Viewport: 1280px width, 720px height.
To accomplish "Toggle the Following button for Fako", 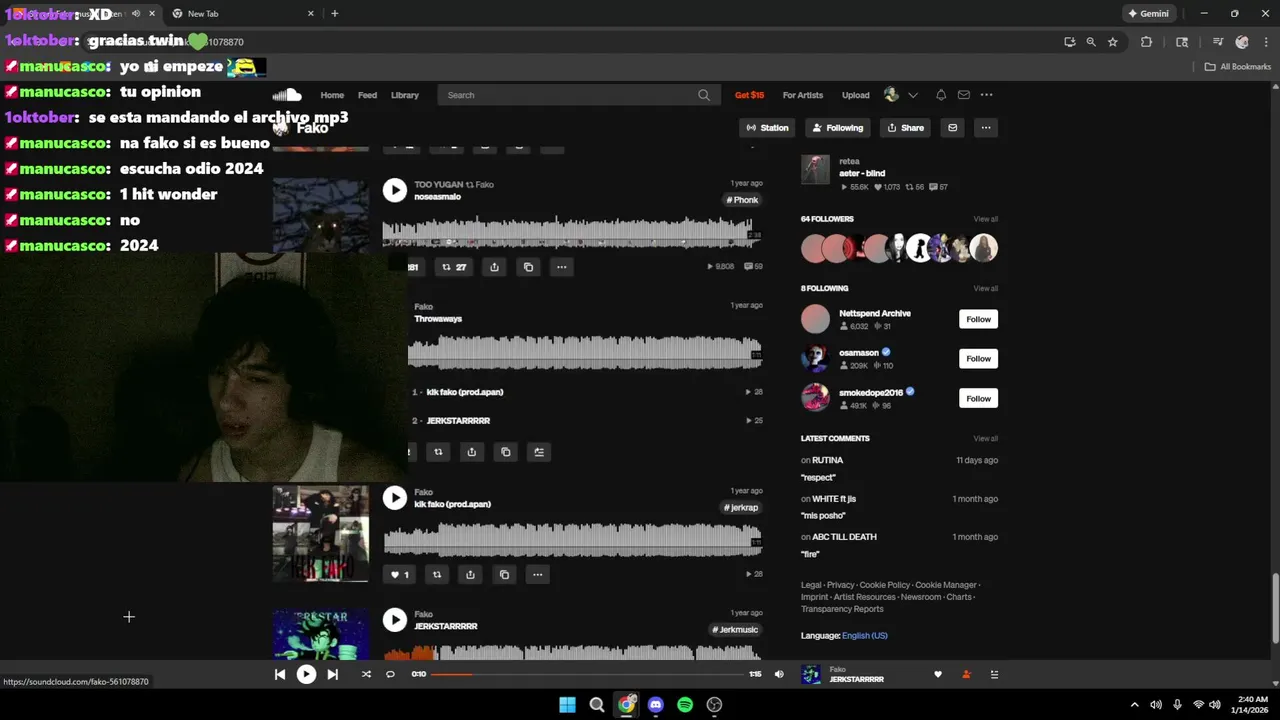I will click(x=838, y=128).
